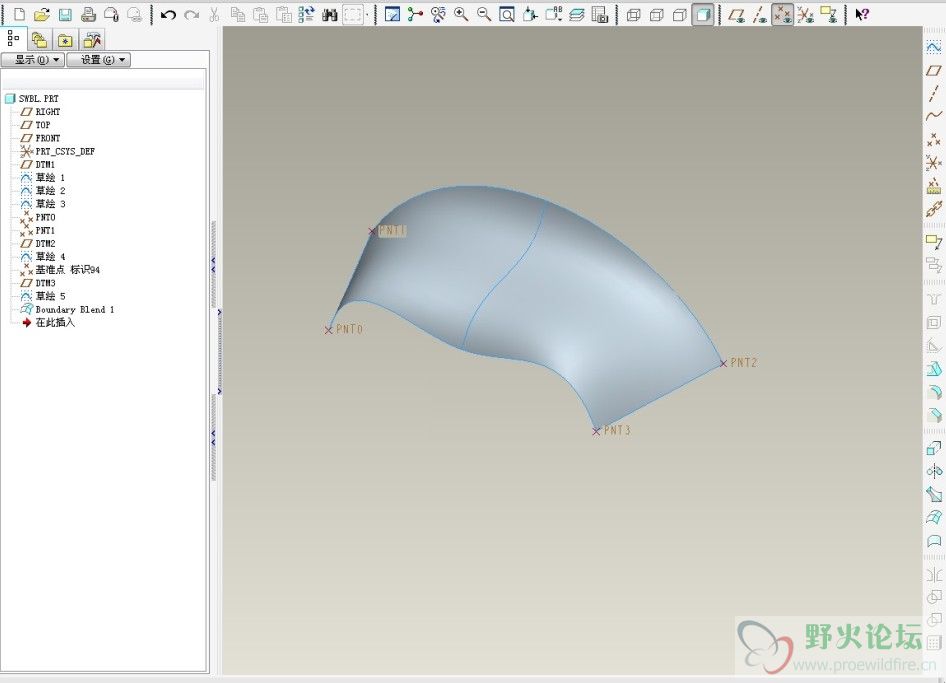Activate the orient mode icon
Image resolution: width=946 pixels, height=683 pixels.
click(438, 14)
